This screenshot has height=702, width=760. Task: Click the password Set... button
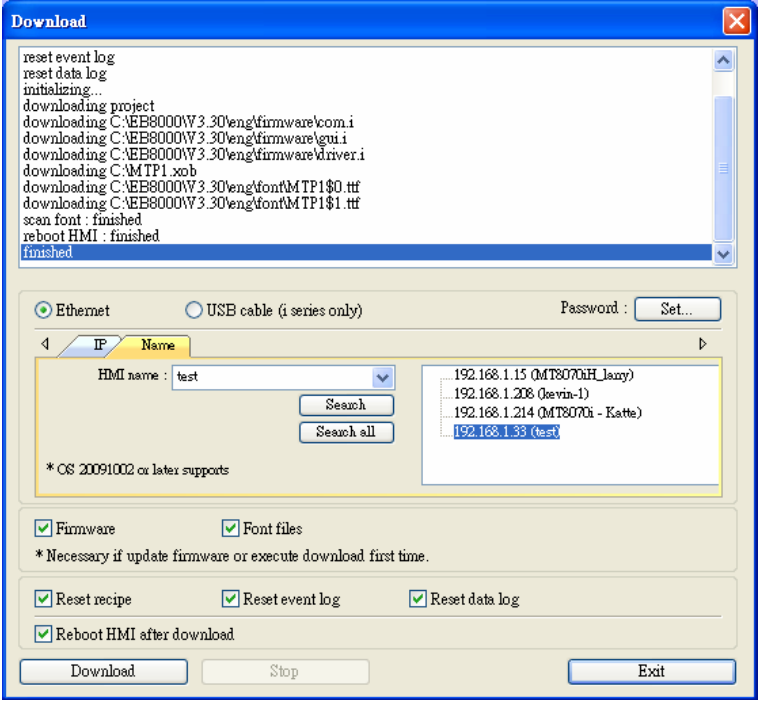pyautogui.click(x=677, y=308)
